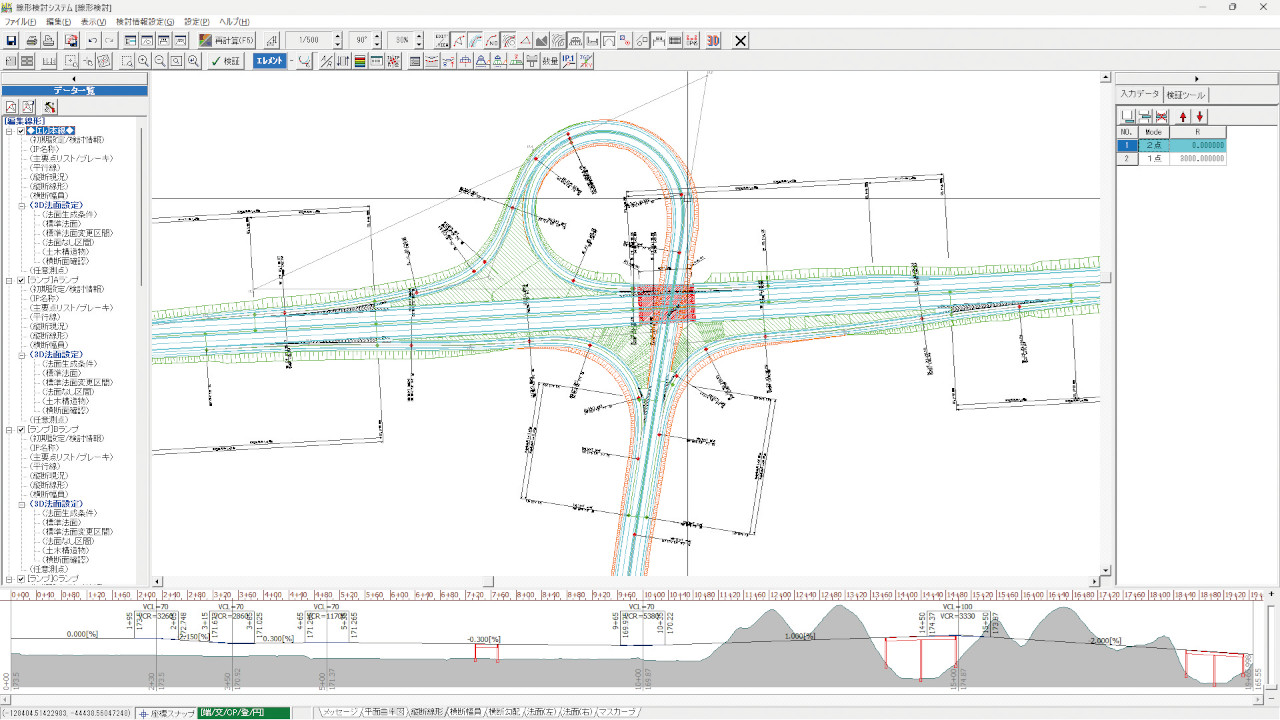Decrease the 90° angle with down spinner
The height and width of the screenshot is (720, 1280).
377,45
